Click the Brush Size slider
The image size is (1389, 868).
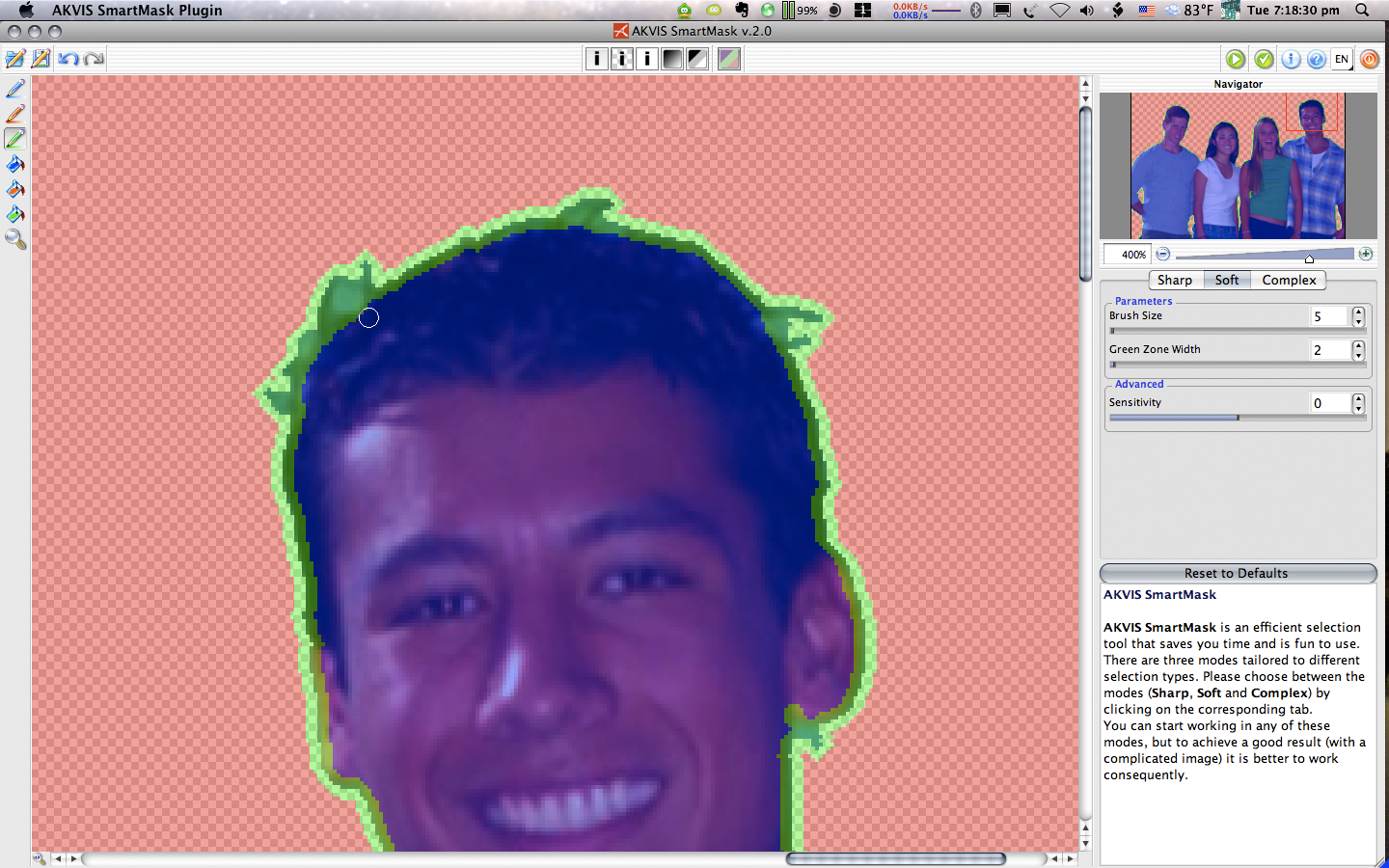pyautogui.click(x=1238, y=331)
